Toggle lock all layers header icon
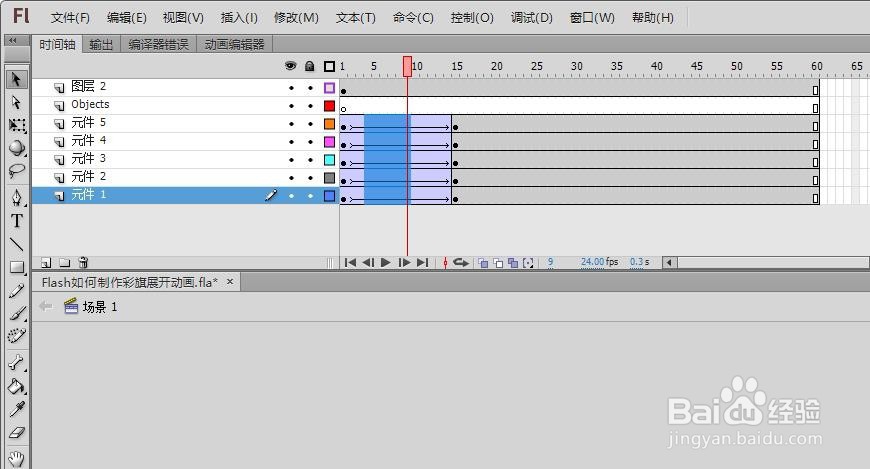870x469 pixels. (310, 66)
